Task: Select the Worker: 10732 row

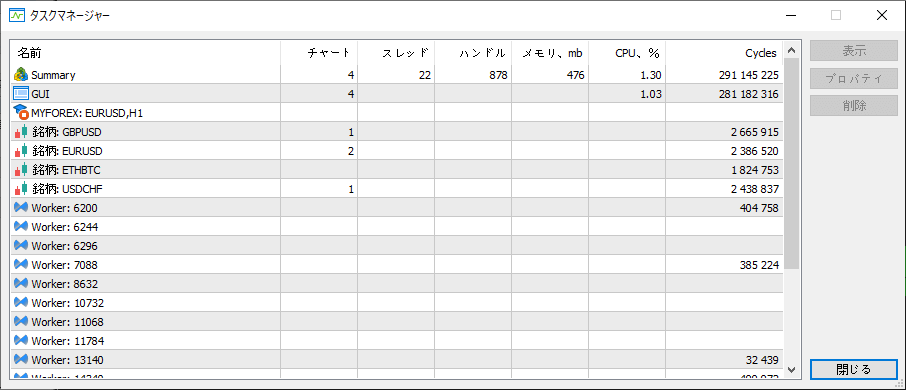Action: click(397, 303)
